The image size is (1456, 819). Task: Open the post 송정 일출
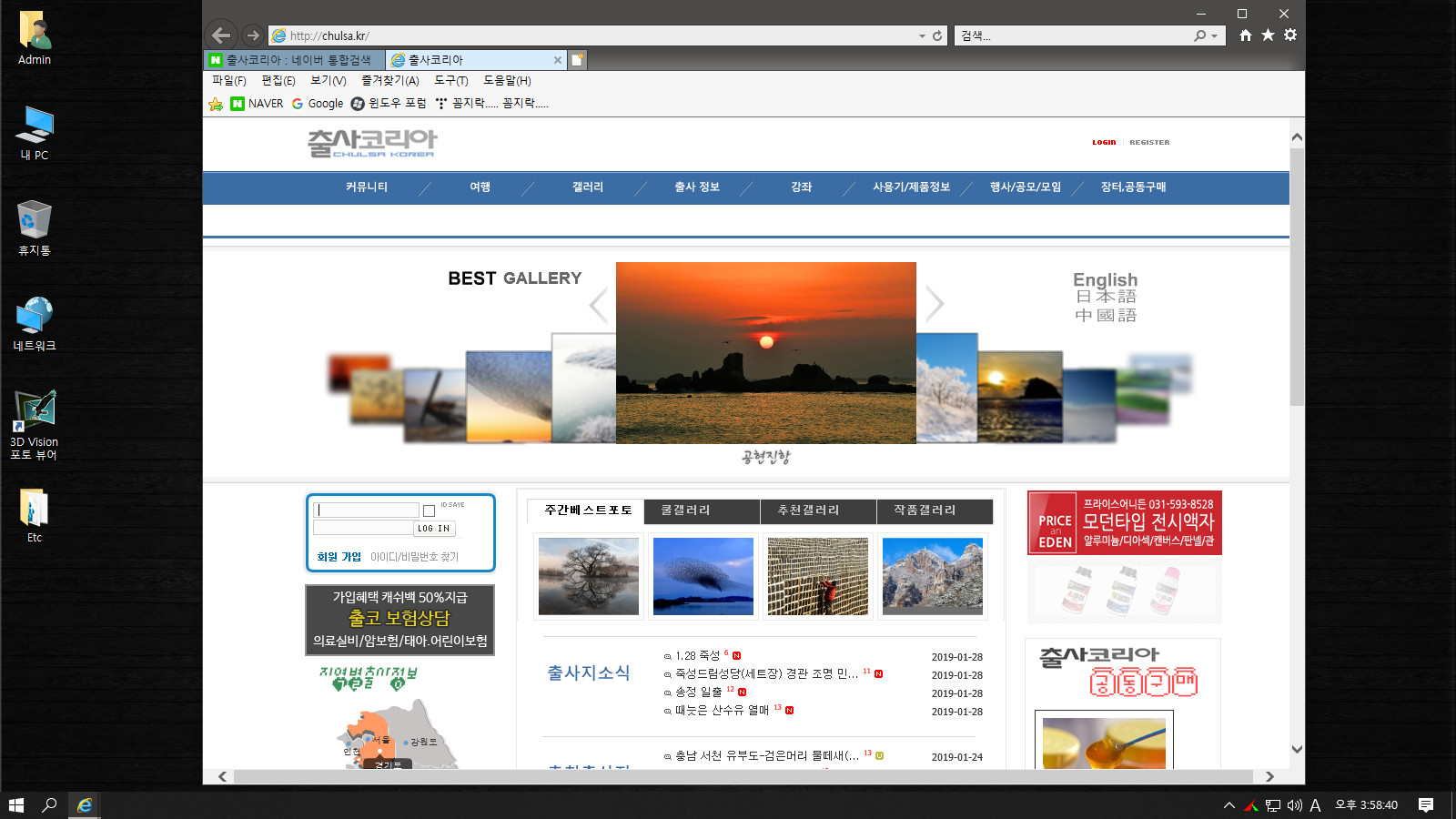point(699,693)
